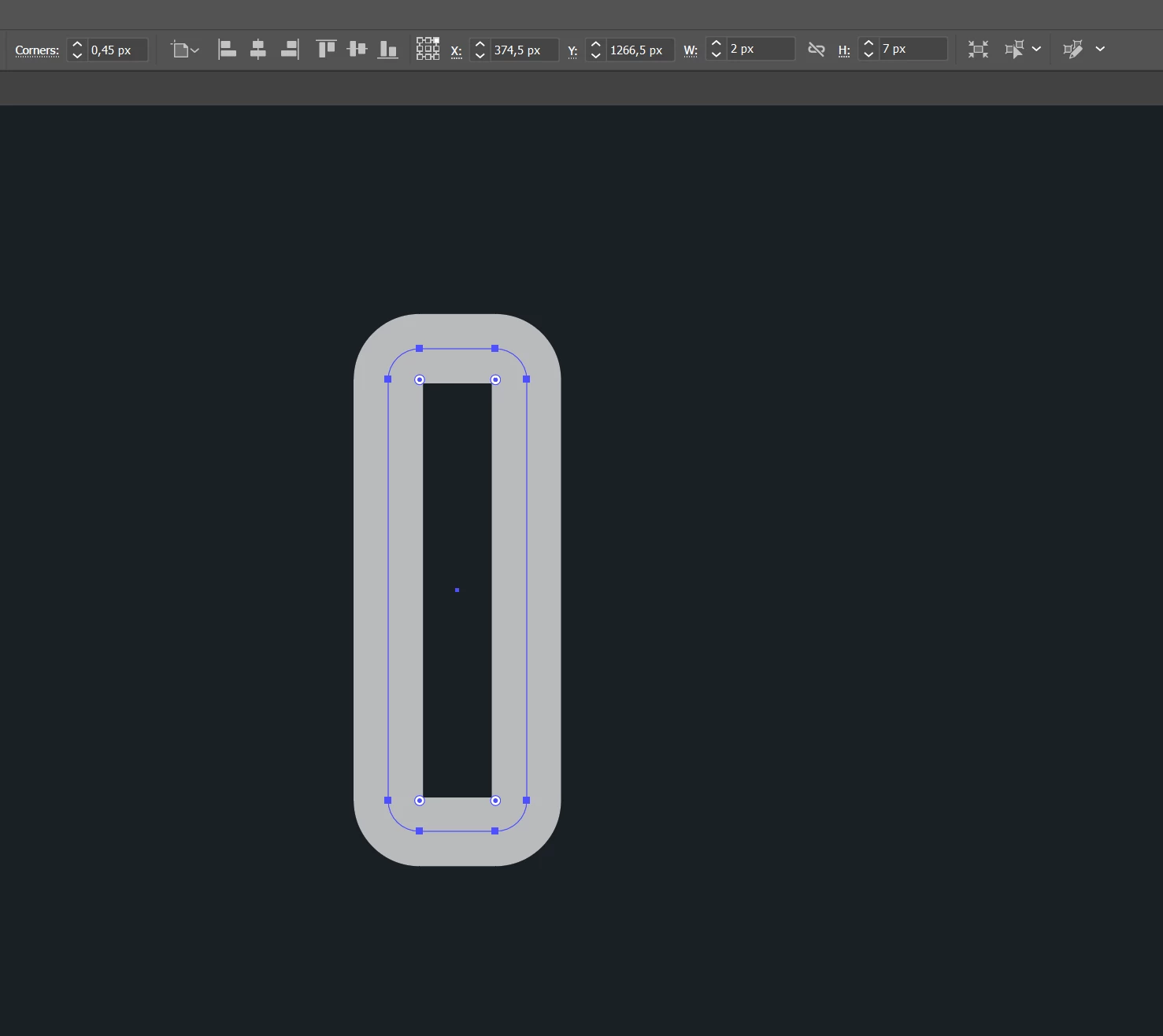Screen dimensions: 1163x1036
Task: Click the reference point locator grid
Action: point(428,49)
